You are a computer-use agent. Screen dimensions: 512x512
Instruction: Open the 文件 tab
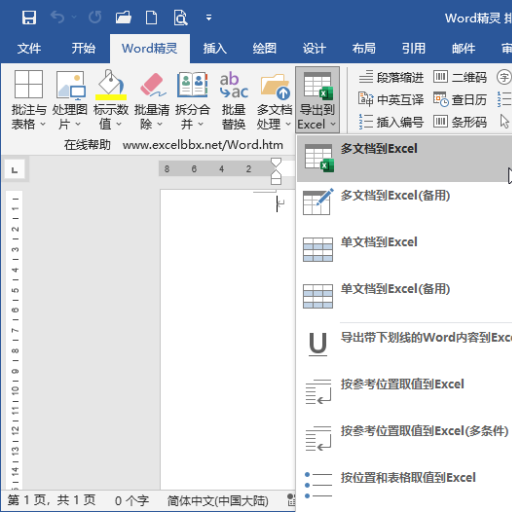click(x=29, y=49)
